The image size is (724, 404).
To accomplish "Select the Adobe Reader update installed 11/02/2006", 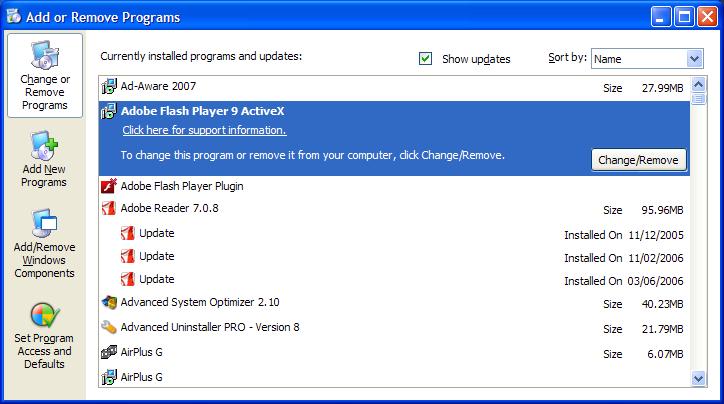I will point(157,256).
